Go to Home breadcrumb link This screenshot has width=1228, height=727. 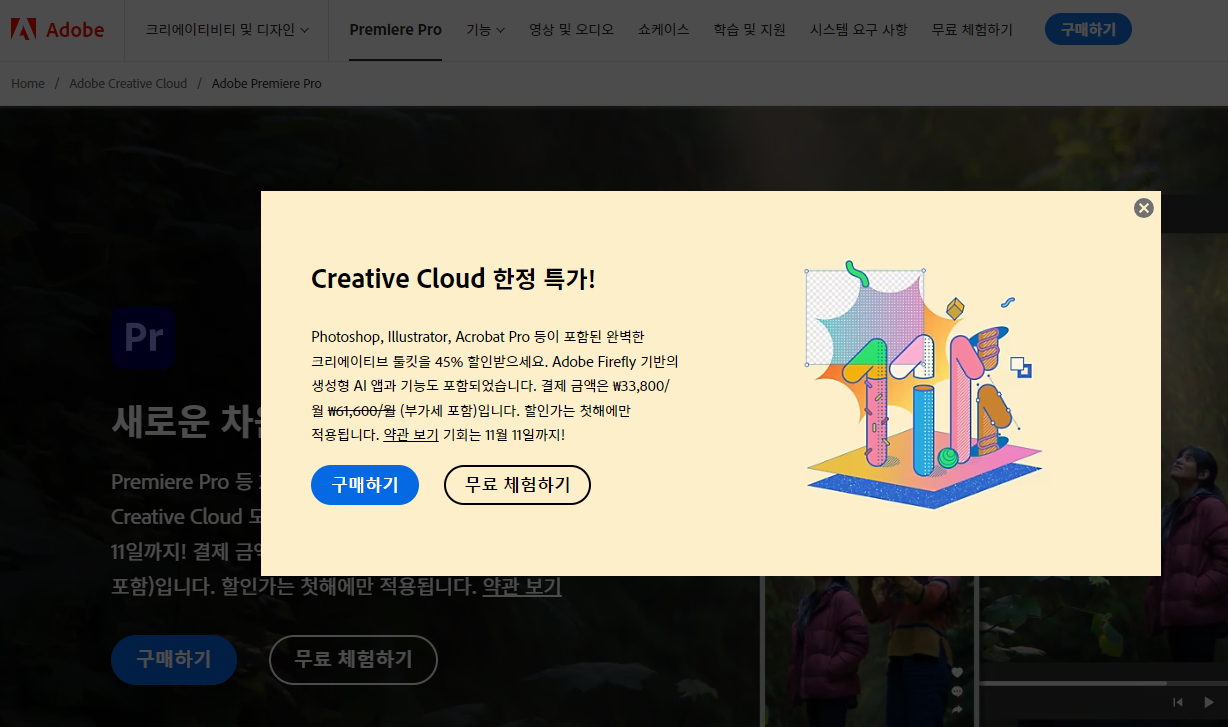coord(28,83)
